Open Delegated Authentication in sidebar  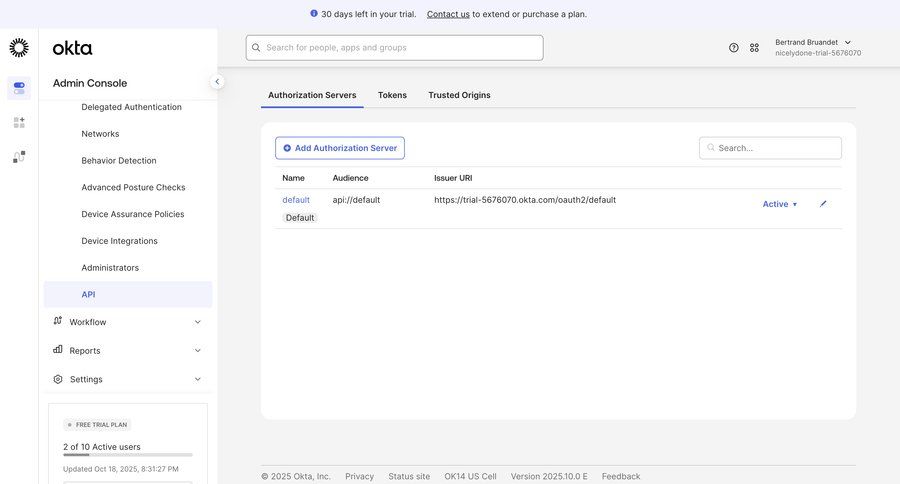click(x=131, y=107)
